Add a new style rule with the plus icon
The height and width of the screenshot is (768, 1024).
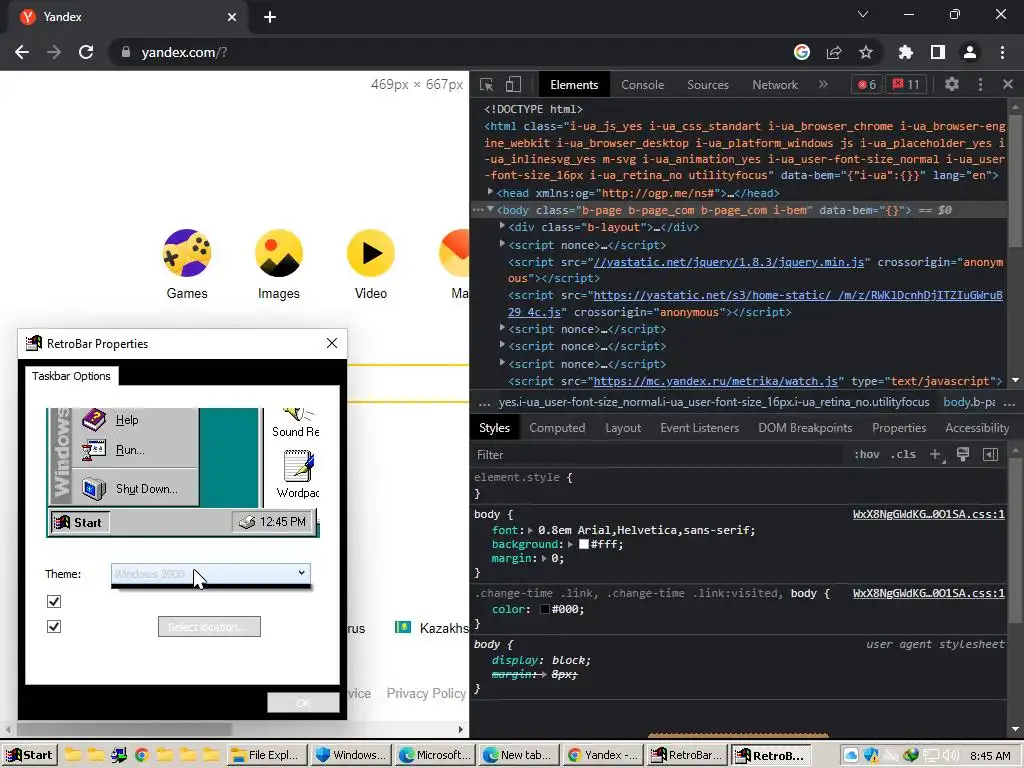(x=936, y=455)
